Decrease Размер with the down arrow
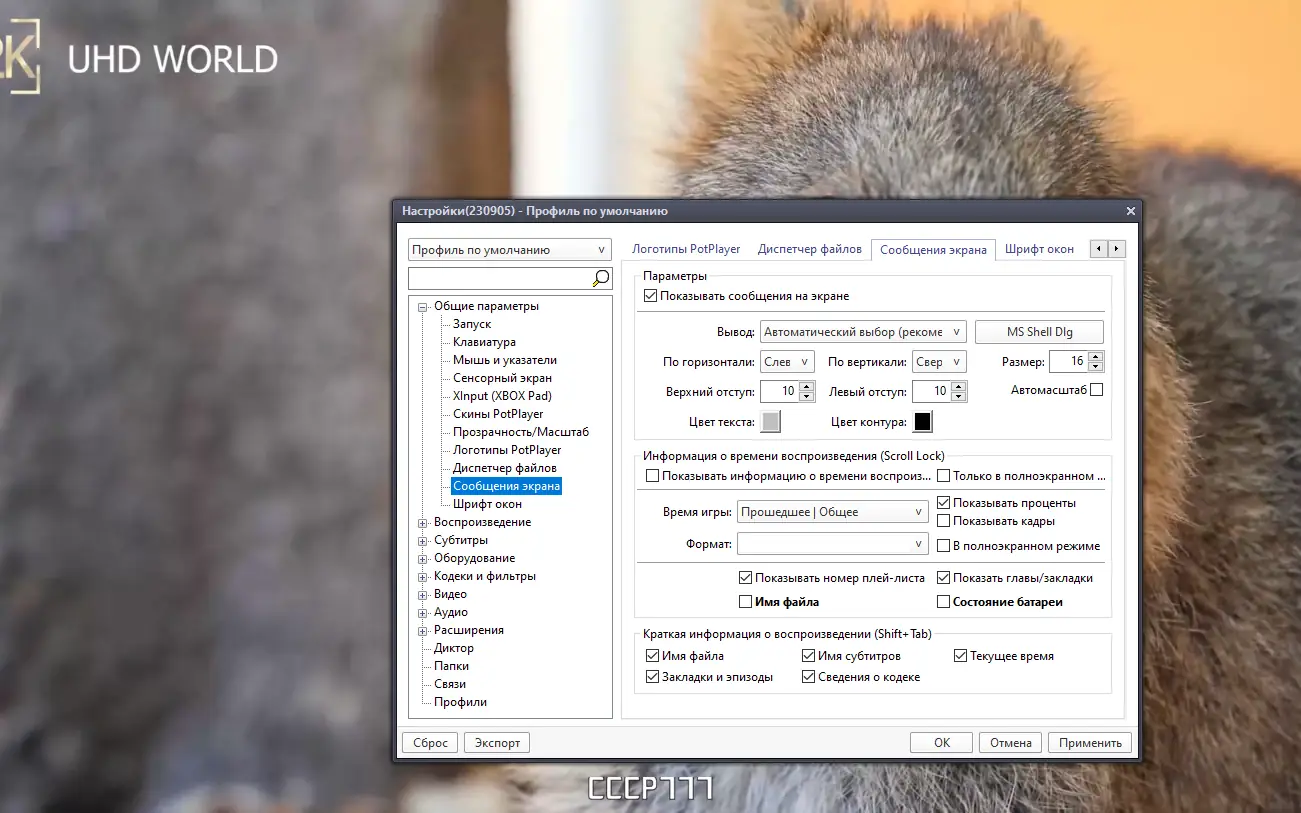Image resolution: width=1301 pixels, height=813 pixels. tap(1096, 367)
